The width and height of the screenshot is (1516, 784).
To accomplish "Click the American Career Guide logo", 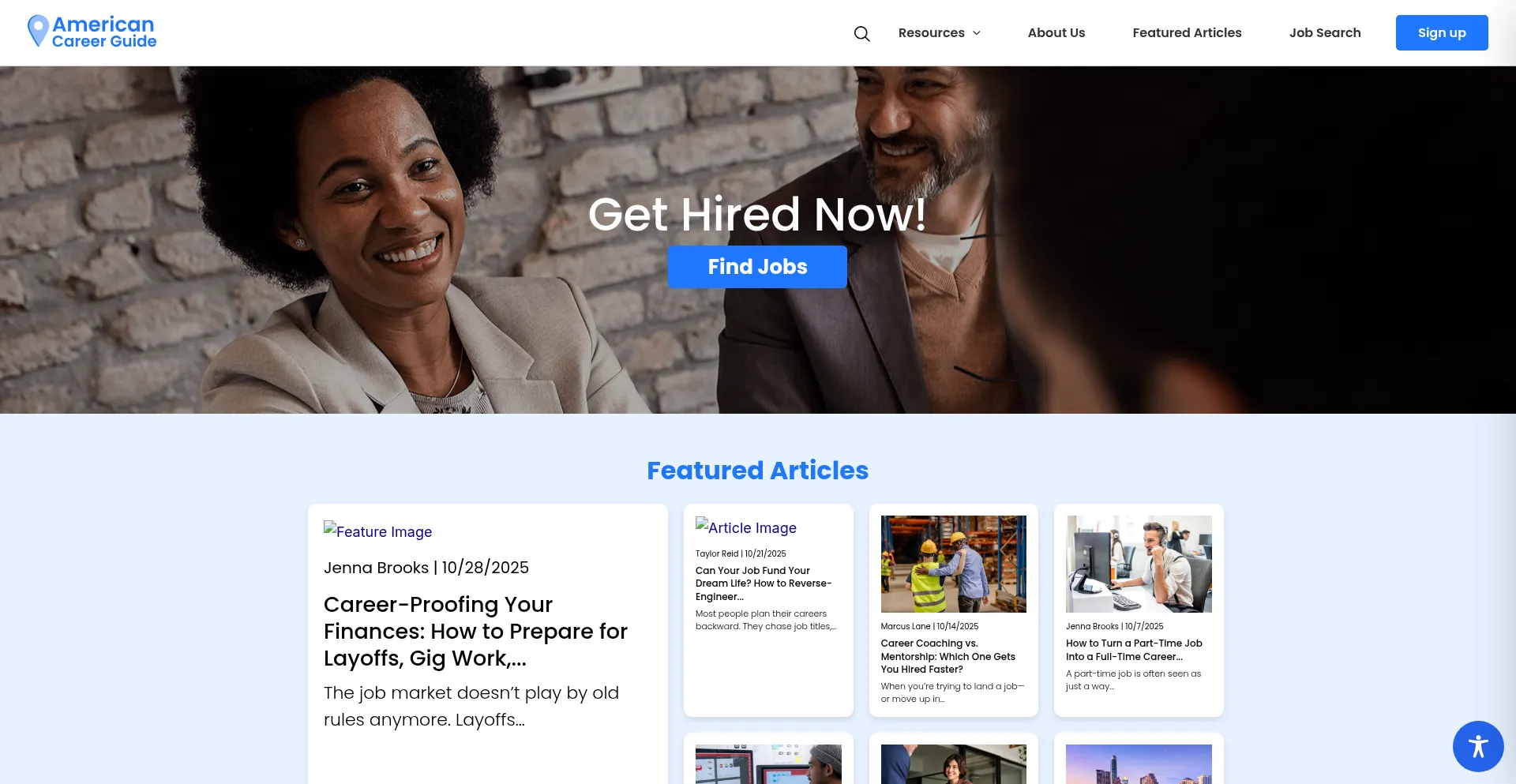I will click(92, 32).
